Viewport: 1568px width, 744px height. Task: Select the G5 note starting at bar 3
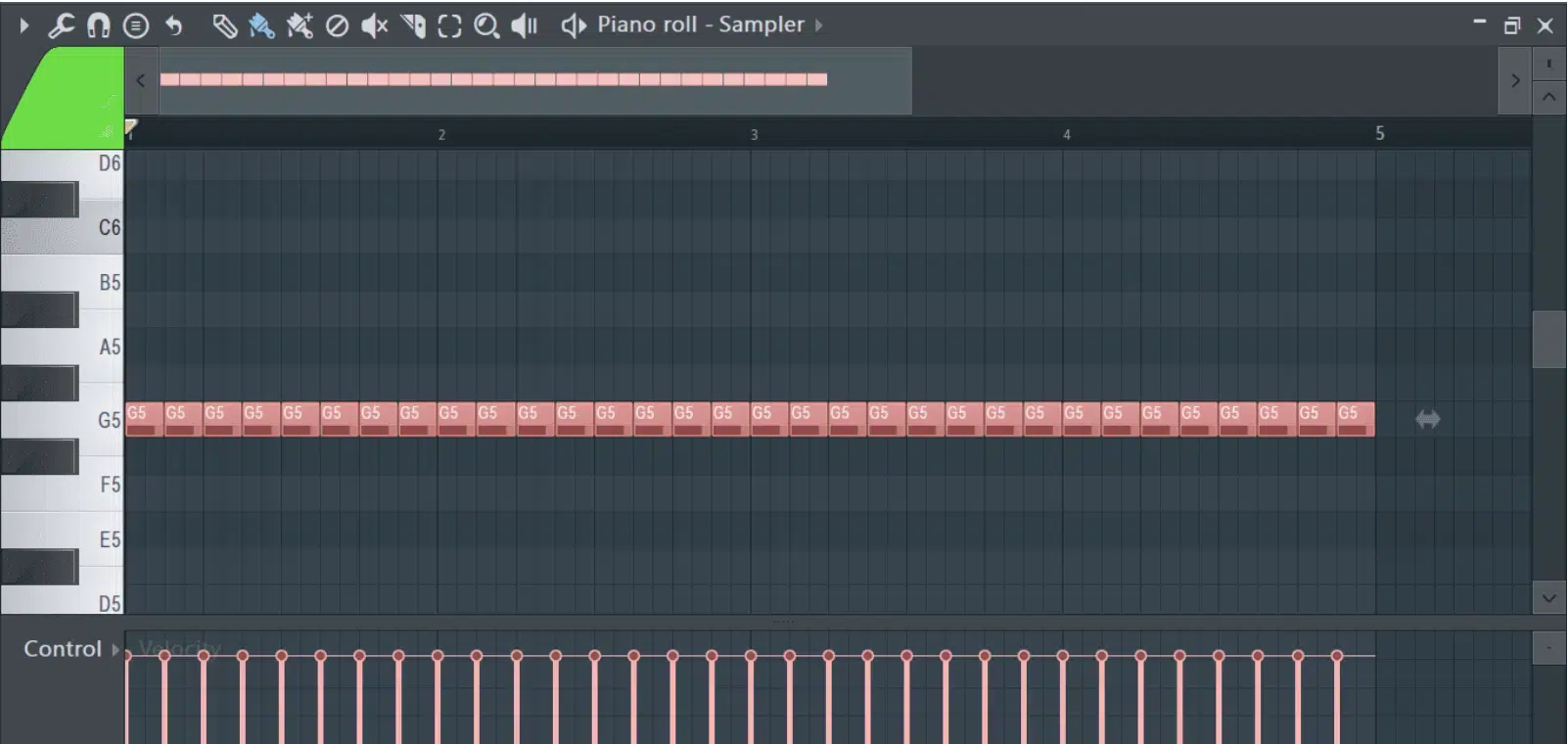(x=769, y=420)
